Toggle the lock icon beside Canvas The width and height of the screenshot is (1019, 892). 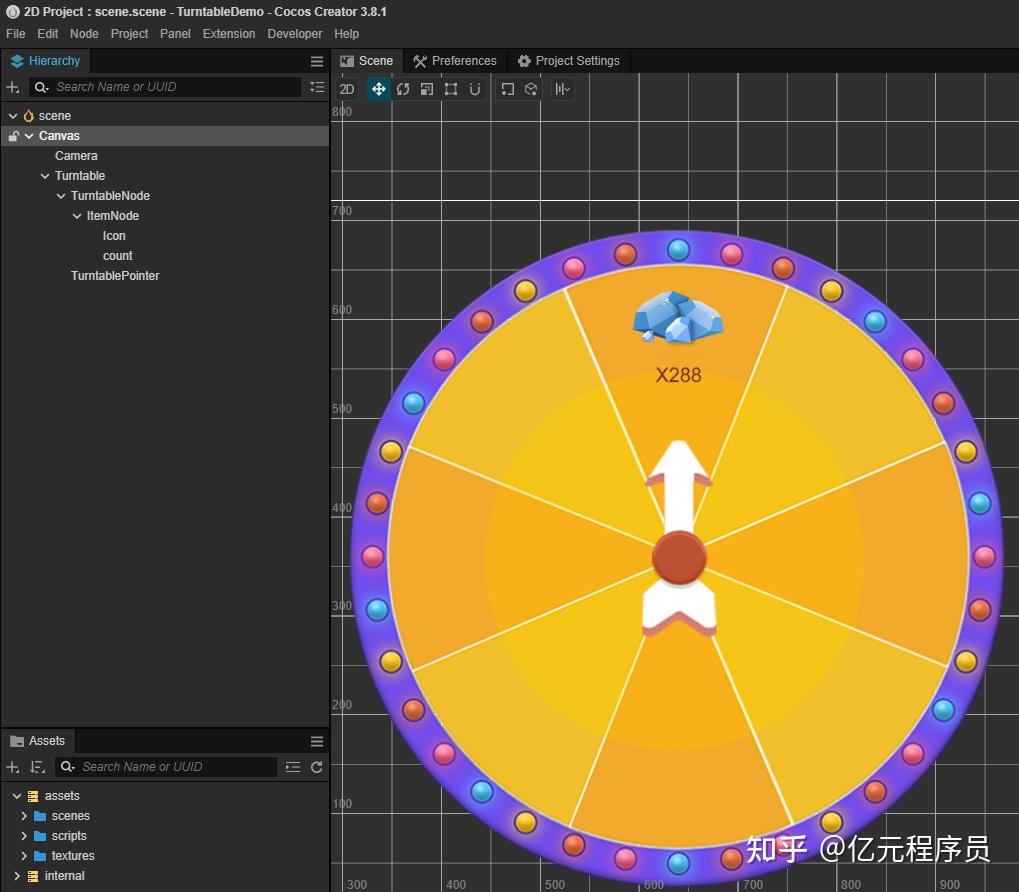pos(14,136)
